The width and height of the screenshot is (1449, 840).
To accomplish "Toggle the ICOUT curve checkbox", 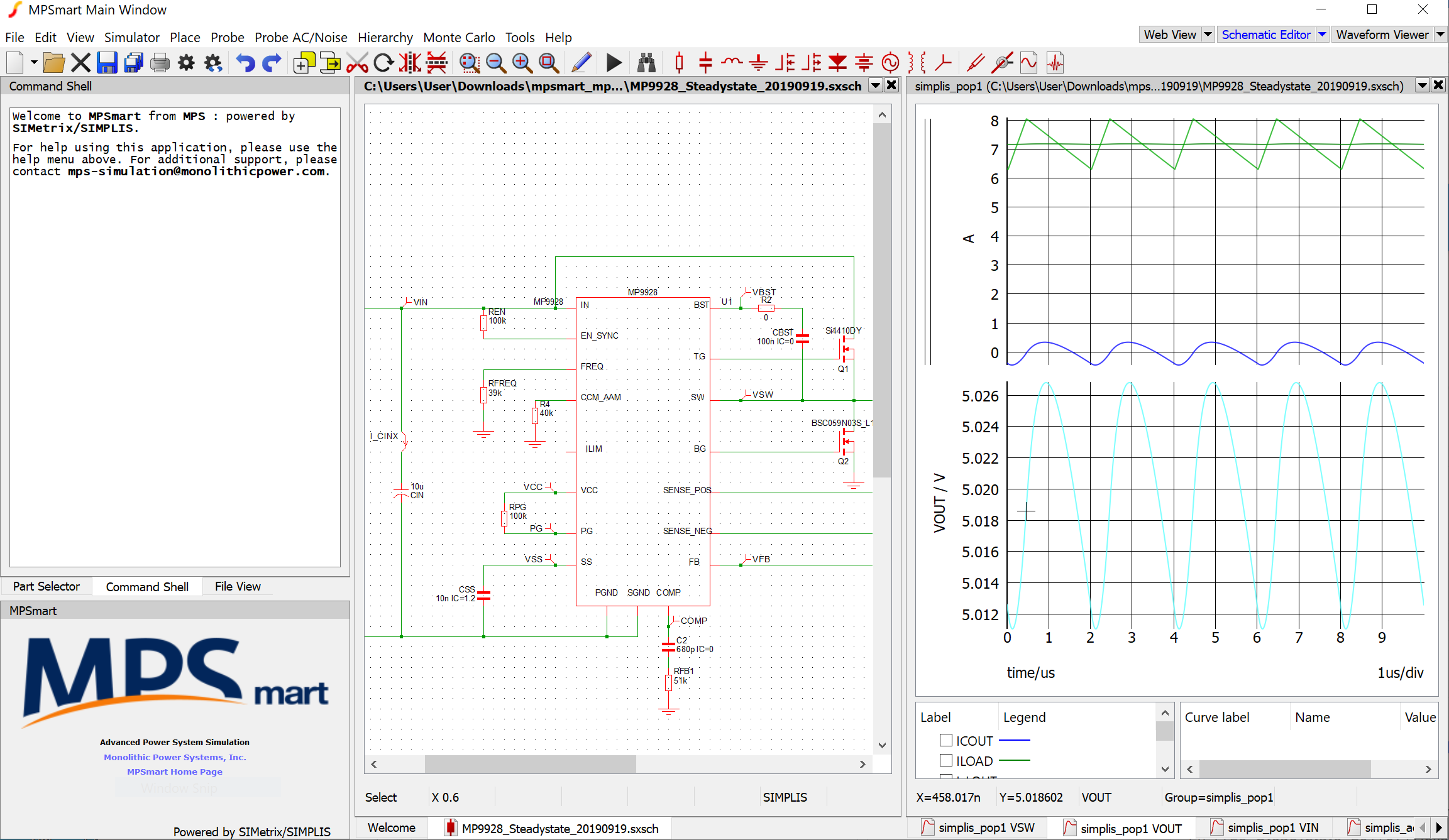I will (x=946, y=740).
